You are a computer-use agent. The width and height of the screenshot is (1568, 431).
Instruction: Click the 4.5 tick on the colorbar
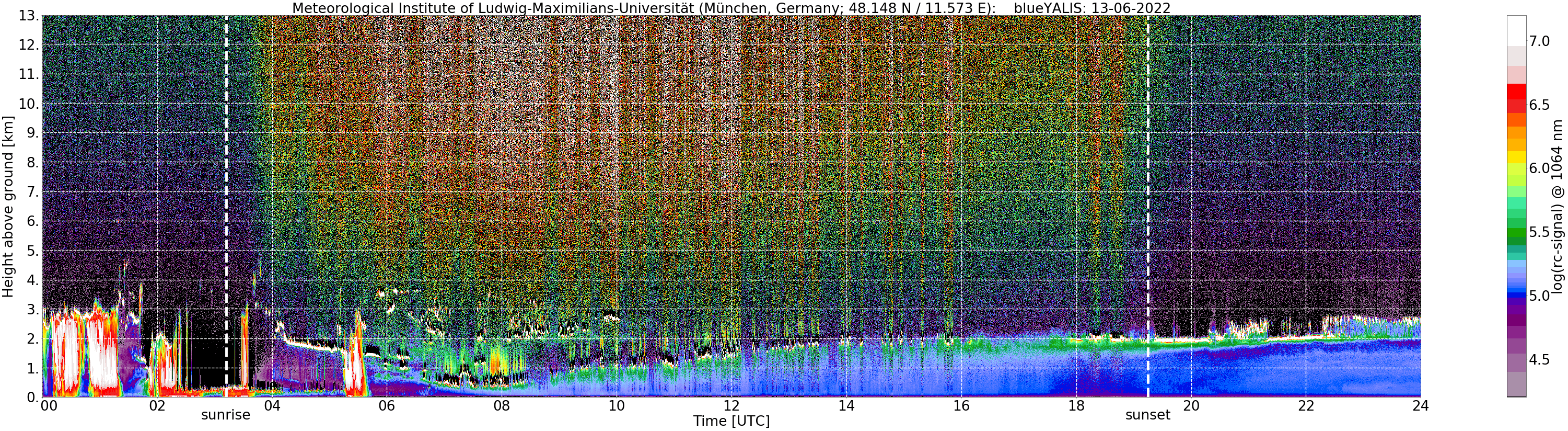[x=1539, y=360]
